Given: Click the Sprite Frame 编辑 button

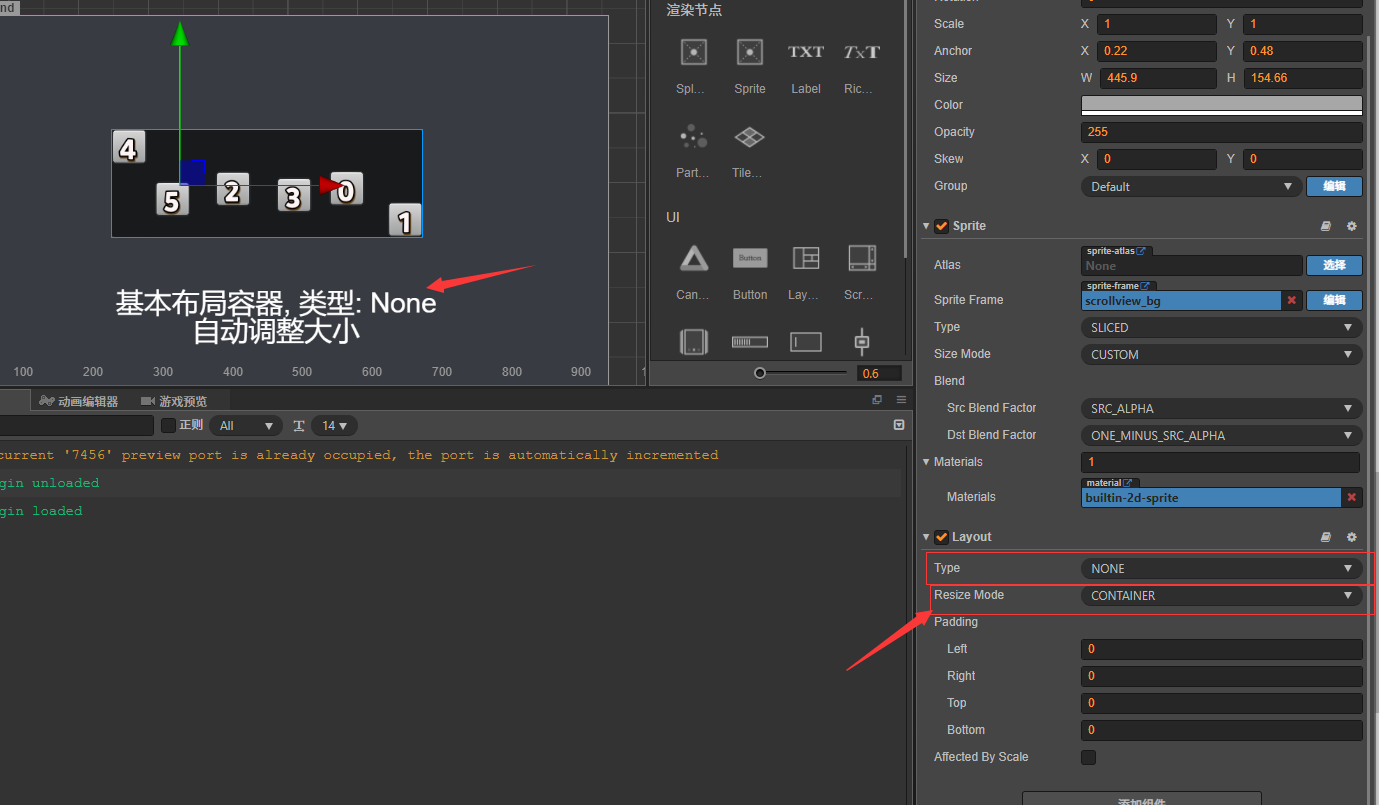Looking at the screenshot, I should [1334, 300].
